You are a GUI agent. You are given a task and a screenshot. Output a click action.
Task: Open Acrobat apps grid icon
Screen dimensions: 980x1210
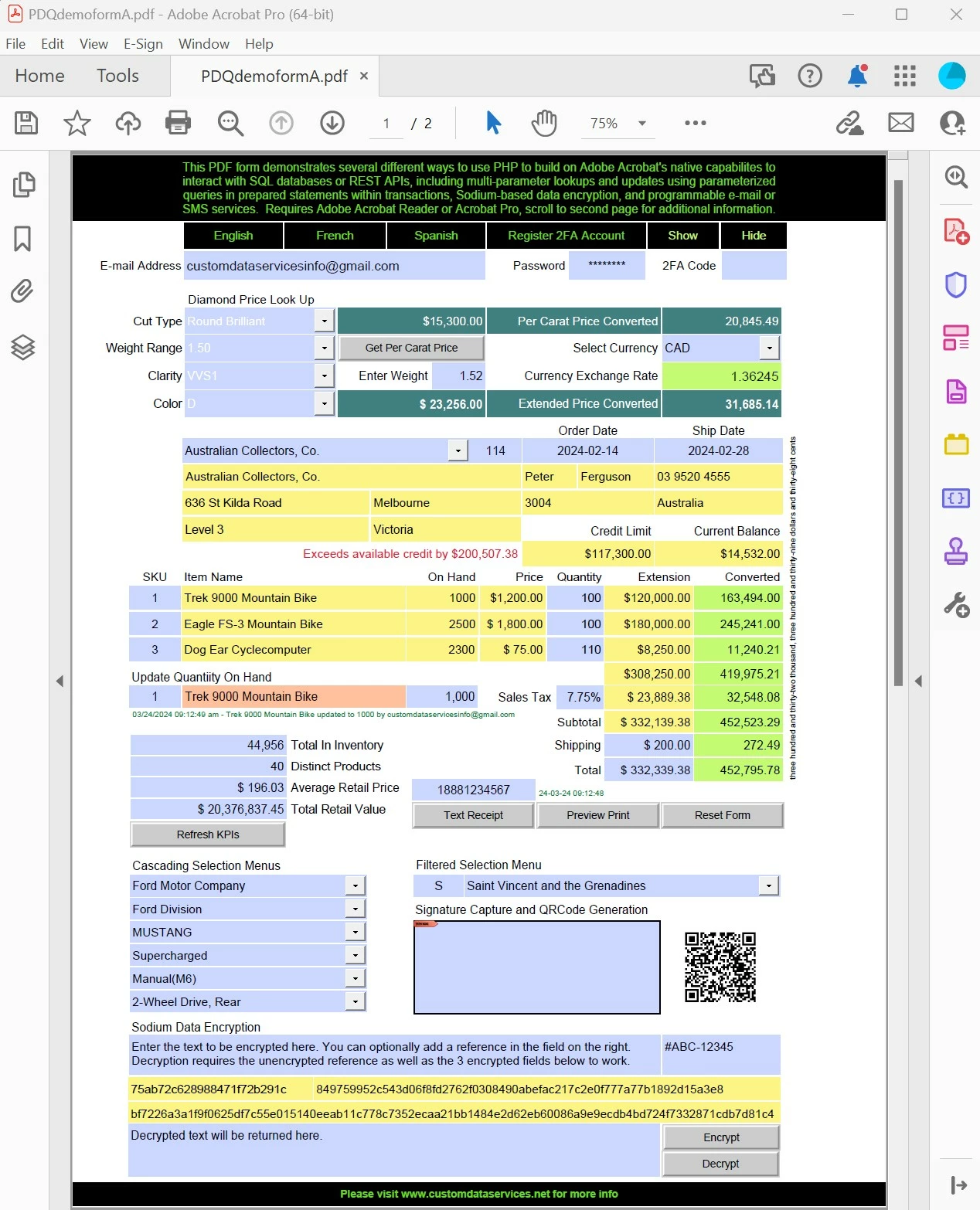coord(905,76)
